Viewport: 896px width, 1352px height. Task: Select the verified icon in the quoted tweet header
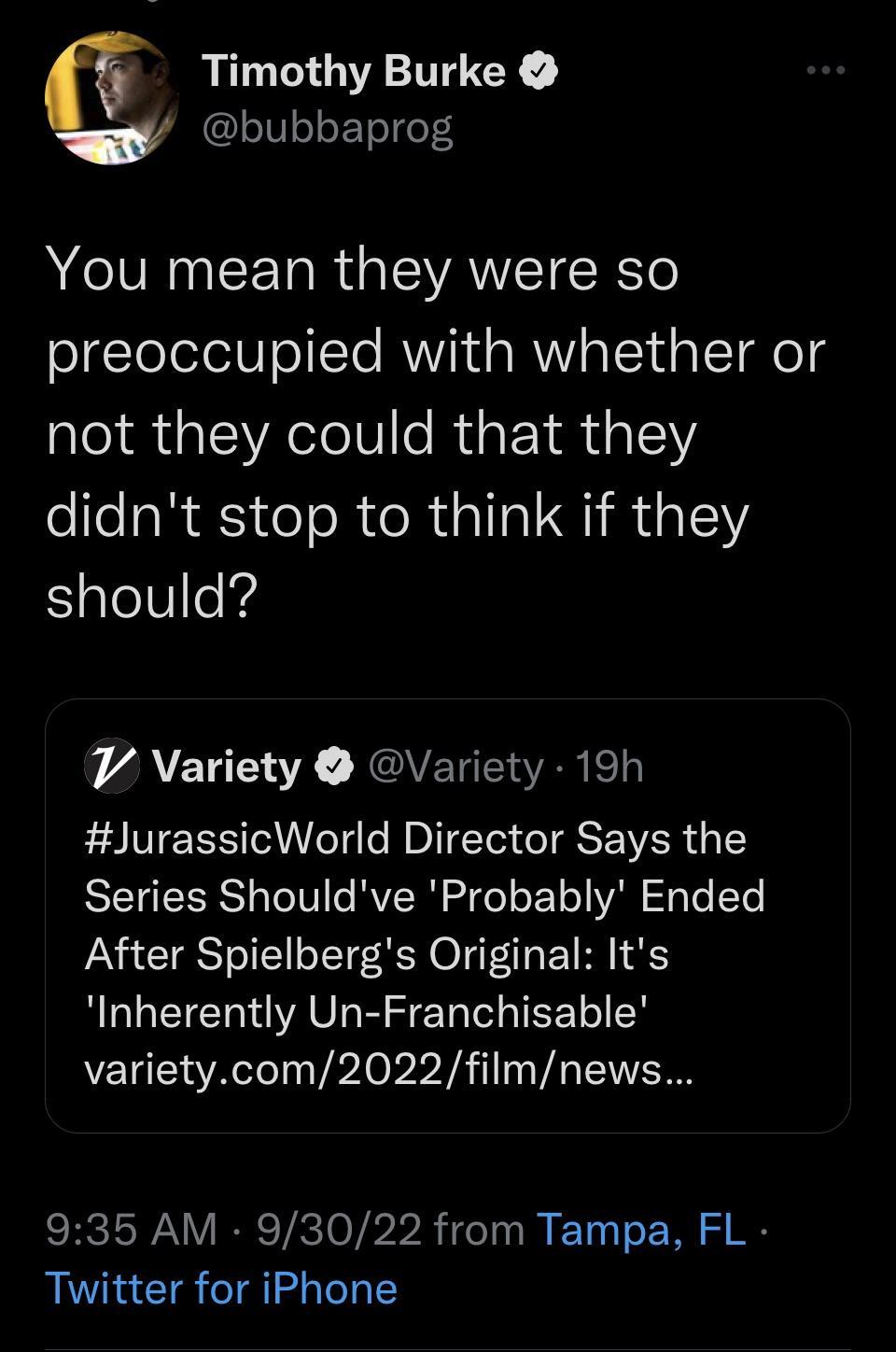click(x=333, y=766)
